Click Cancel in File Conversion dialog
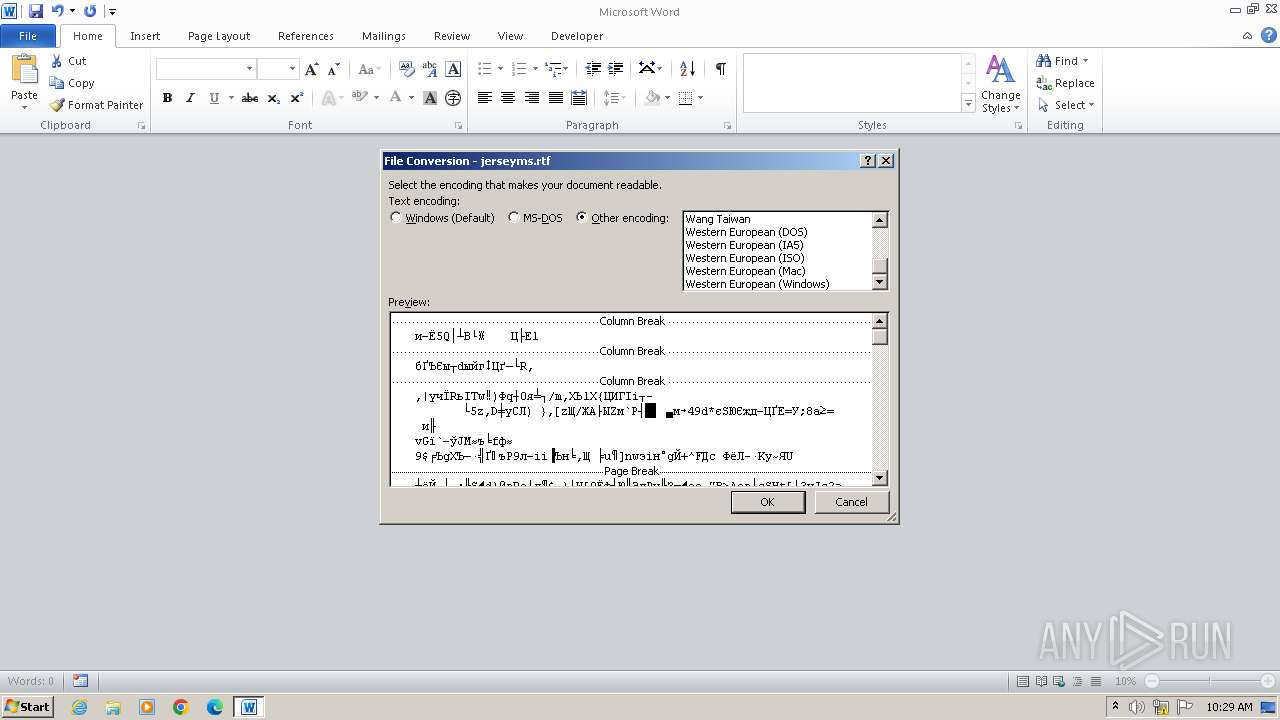 point(851,502)
